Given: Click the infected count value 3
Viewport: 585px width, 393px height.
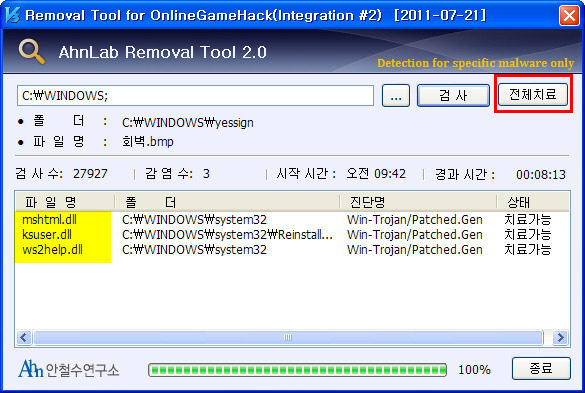Looking at the screenshot, I should [206, 174].
